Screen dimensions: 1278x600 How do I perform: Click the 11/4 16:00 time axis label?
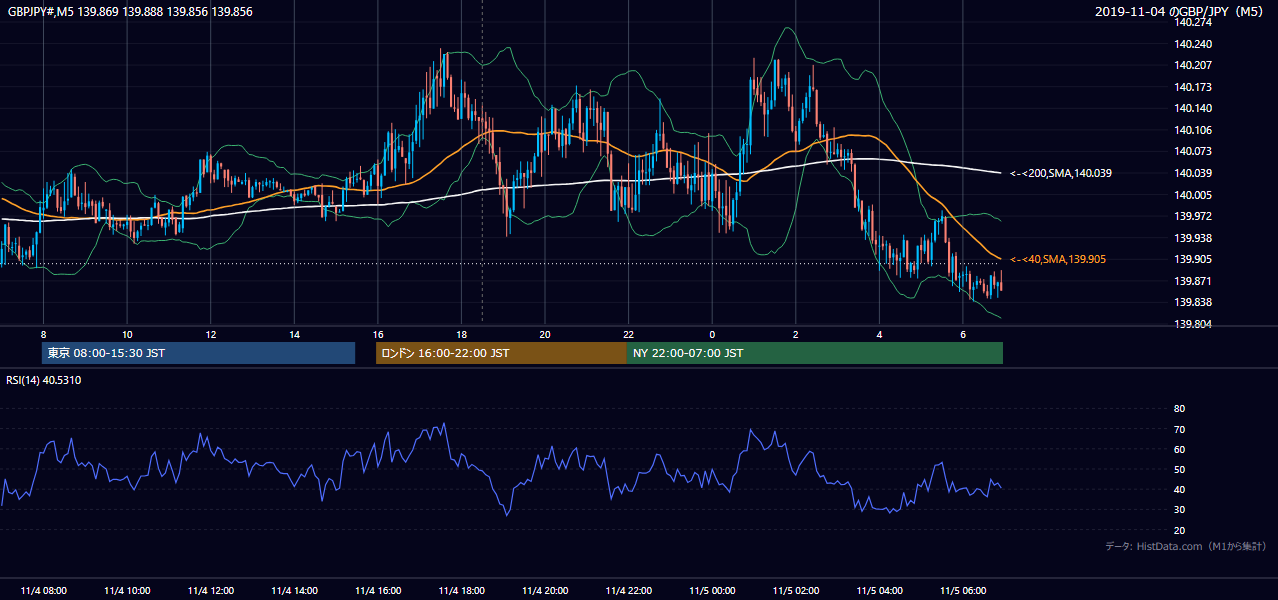tap(377, 590)
